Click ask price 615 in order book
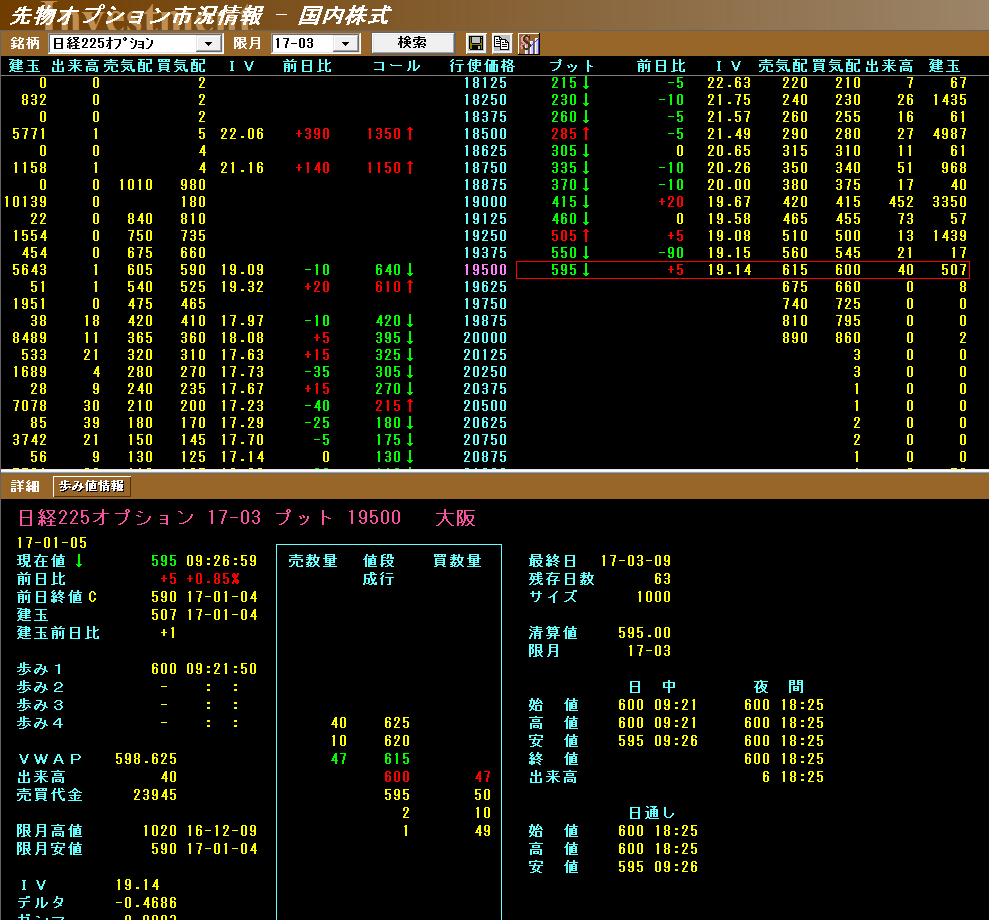This screenshot has height=920, width=989. (x=397, y=759)
